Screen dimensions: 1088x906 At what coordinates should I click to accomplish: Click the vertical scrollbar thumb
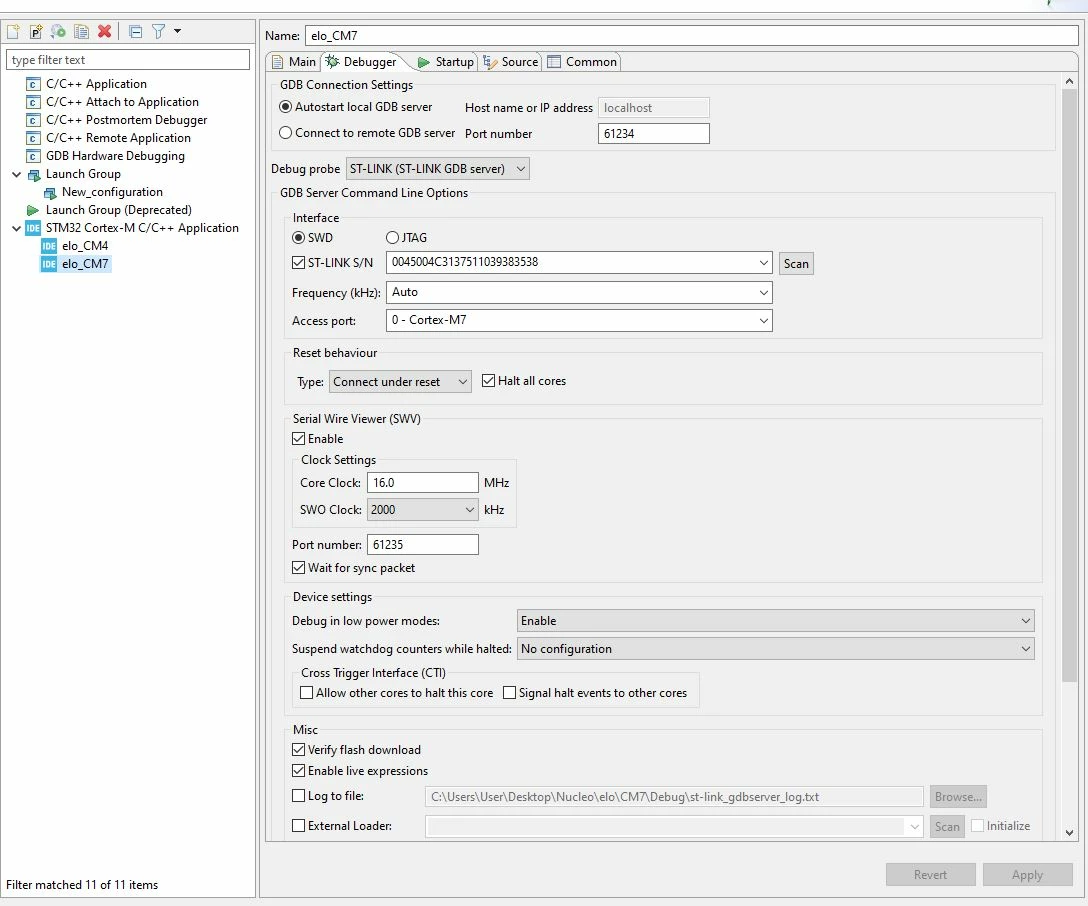point(1069,384)
